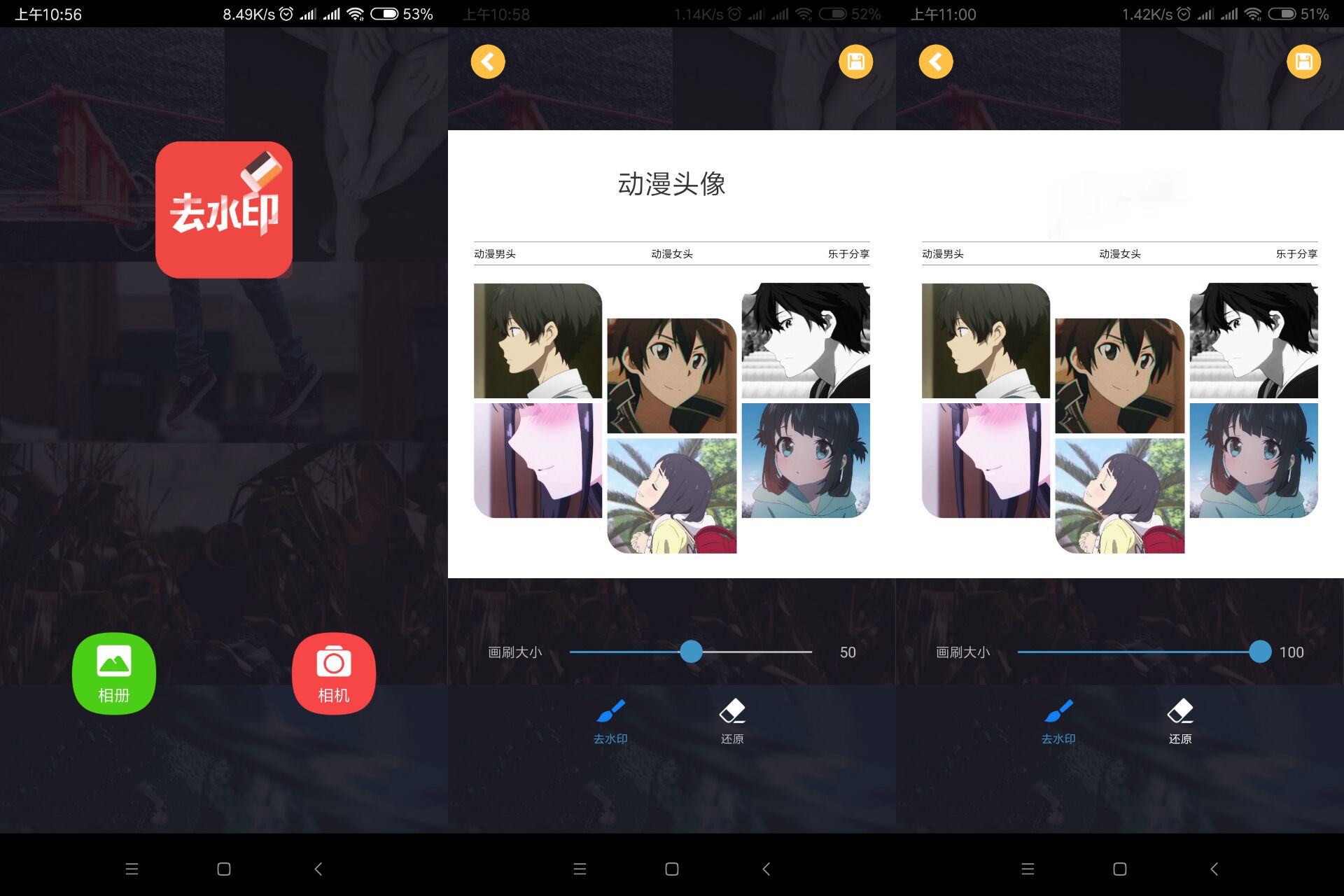Click 动漫男头 label in right screen
Screen dimensions: 1344x896
click(x=943, y=254)
